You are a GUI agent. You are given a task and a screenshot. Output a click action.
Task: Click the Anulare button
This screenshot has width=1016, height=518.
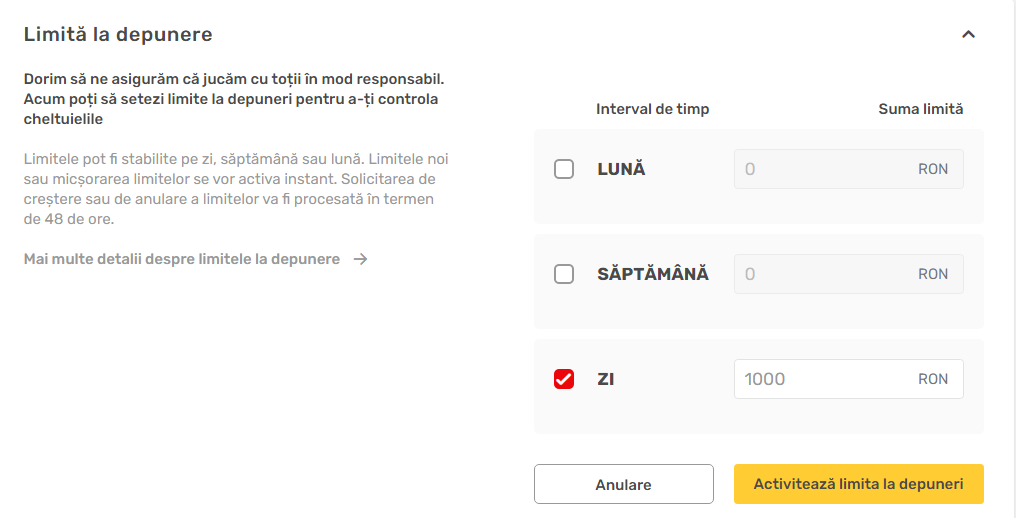tap(623, 484)
